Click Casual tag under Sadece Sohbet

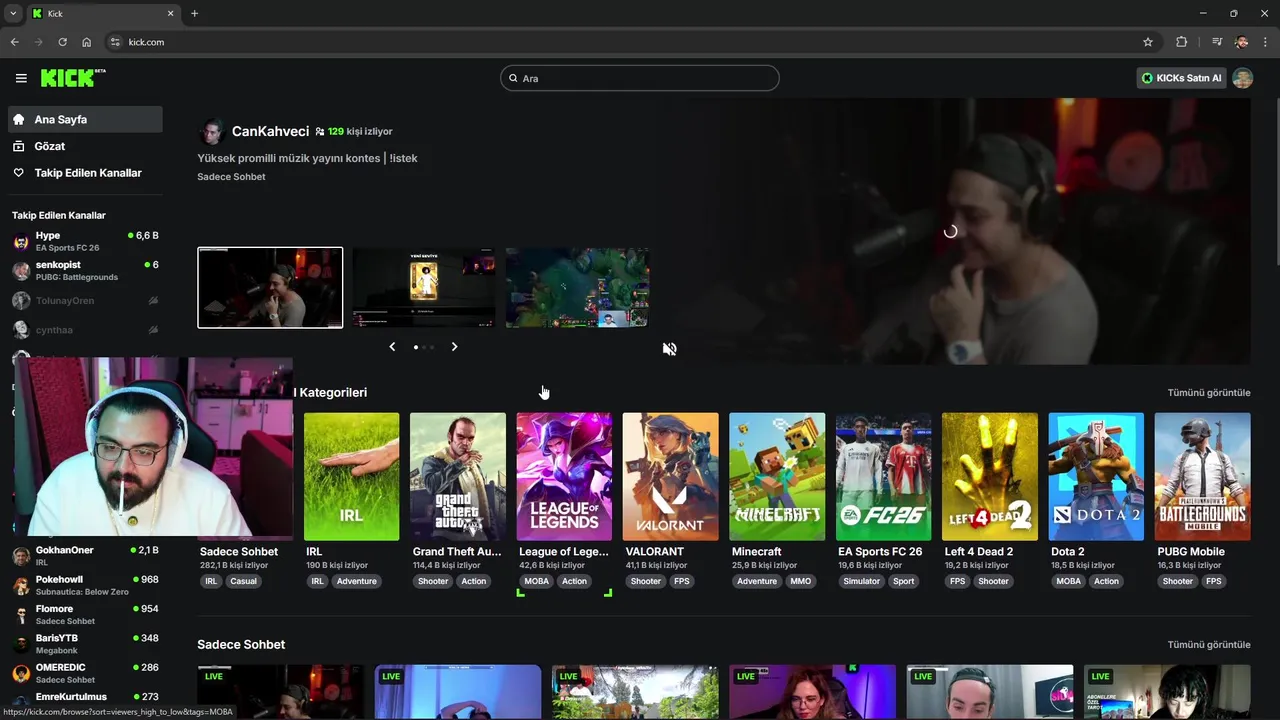tap(244, 581)
